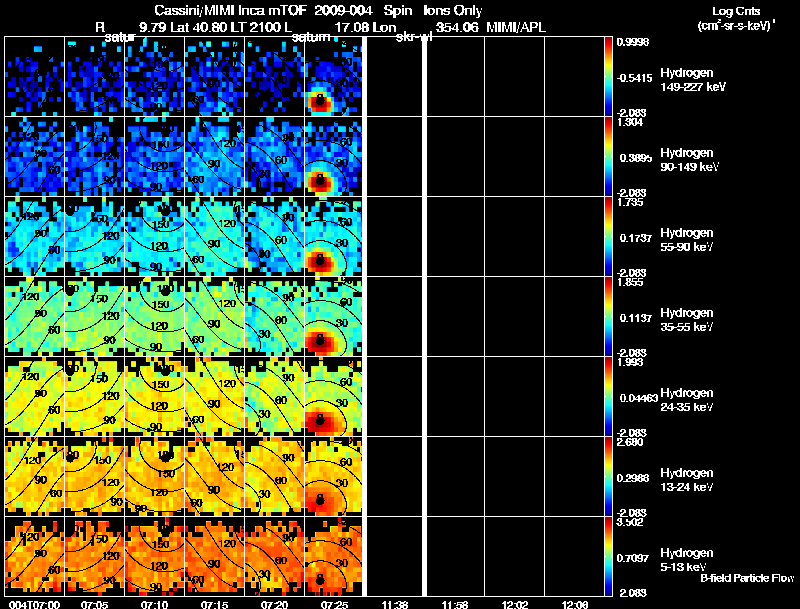The width and height of the screenshot is (800, 609).
Task: Click the Hydrogen 35-55 keV color bar
Action: click(608, 317)
